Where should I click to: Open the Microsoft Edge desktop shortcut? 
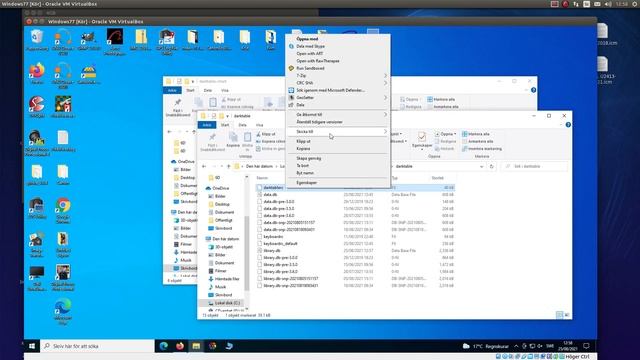[x=63, y=311]
